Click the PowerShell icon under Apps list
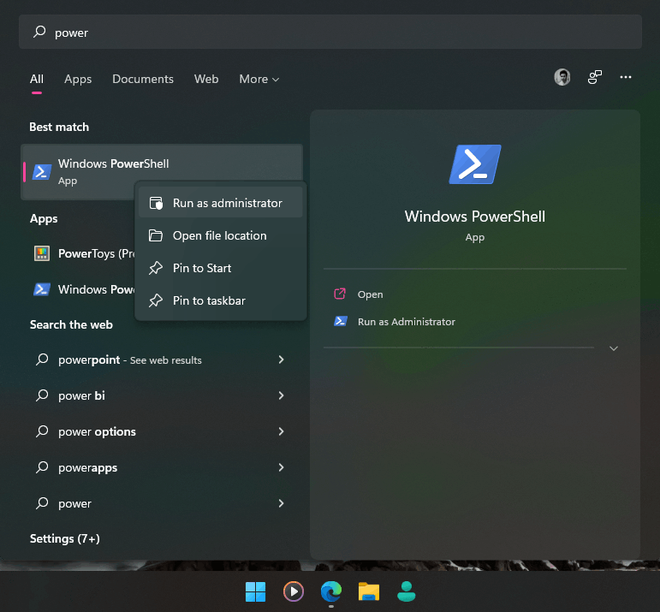The height and width of the screenshot is (612, 660). click(42, 290)
